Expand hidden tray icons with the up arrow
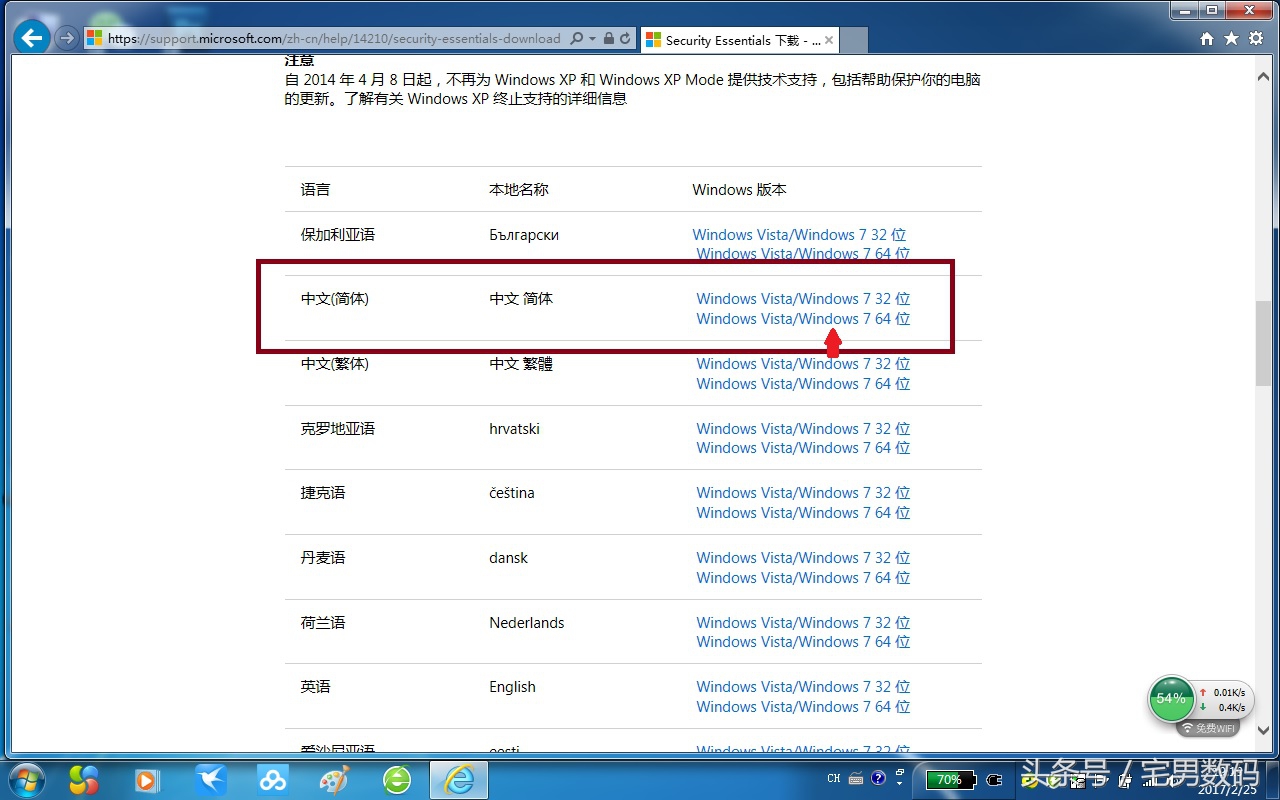The width and height of the screenshot is (1280, 800). click(897, 784)
